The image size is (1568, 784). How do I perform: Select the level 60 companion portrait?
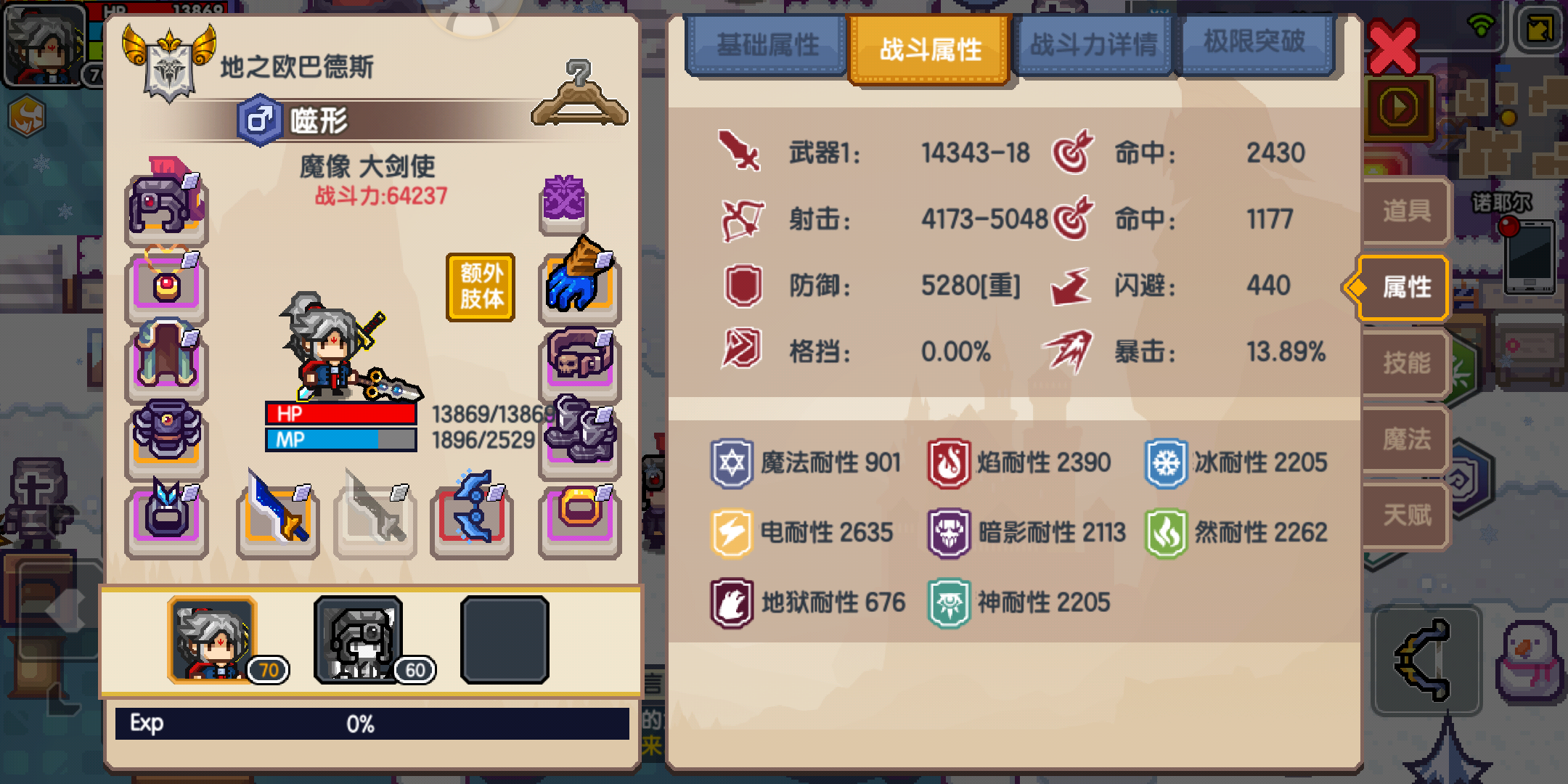click(359, 640)
